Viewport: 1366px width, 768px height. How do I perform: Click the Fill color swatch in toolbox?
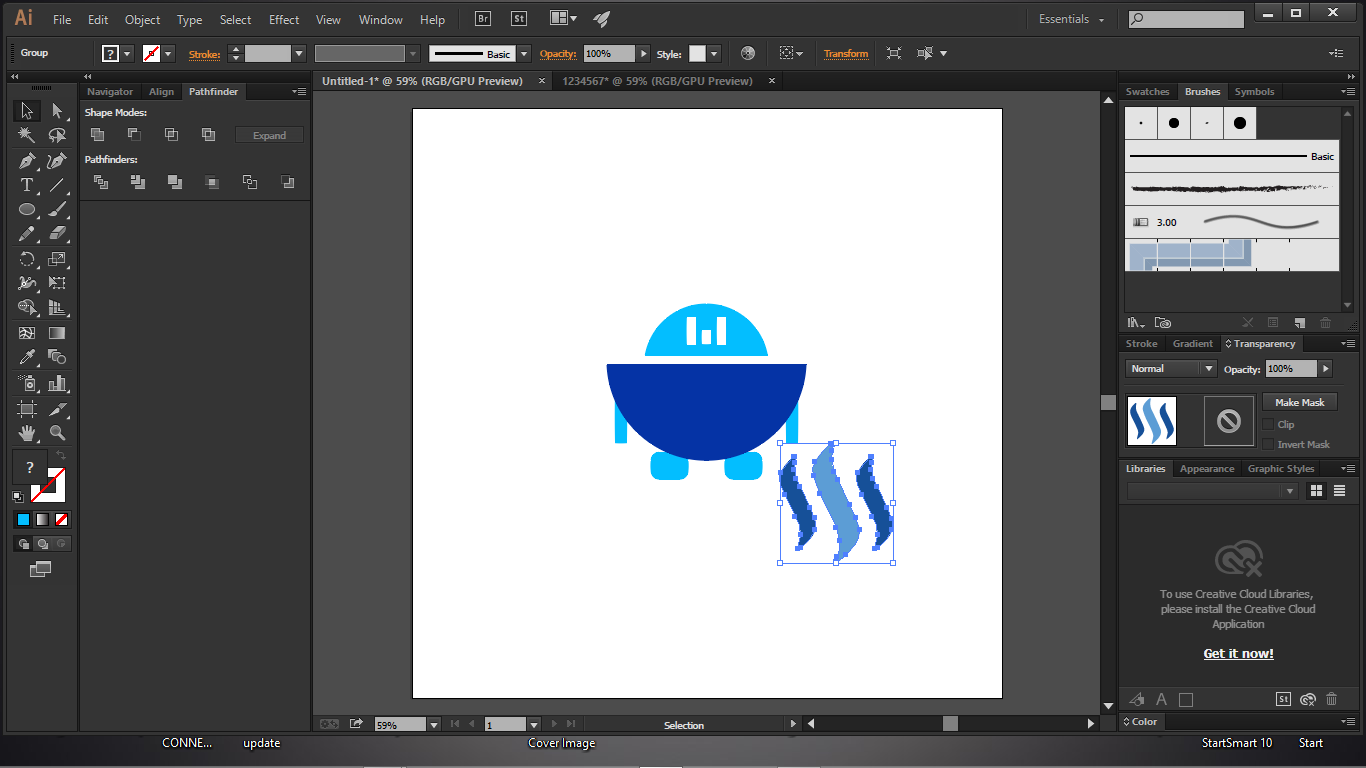tap(29, 467)
